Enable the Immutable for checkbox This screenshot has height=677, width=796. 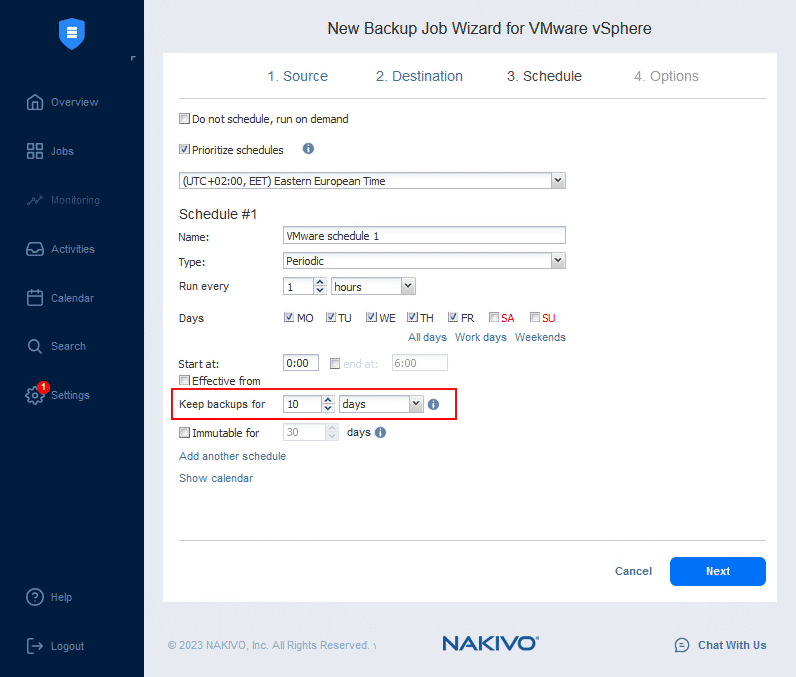point(184,432)
